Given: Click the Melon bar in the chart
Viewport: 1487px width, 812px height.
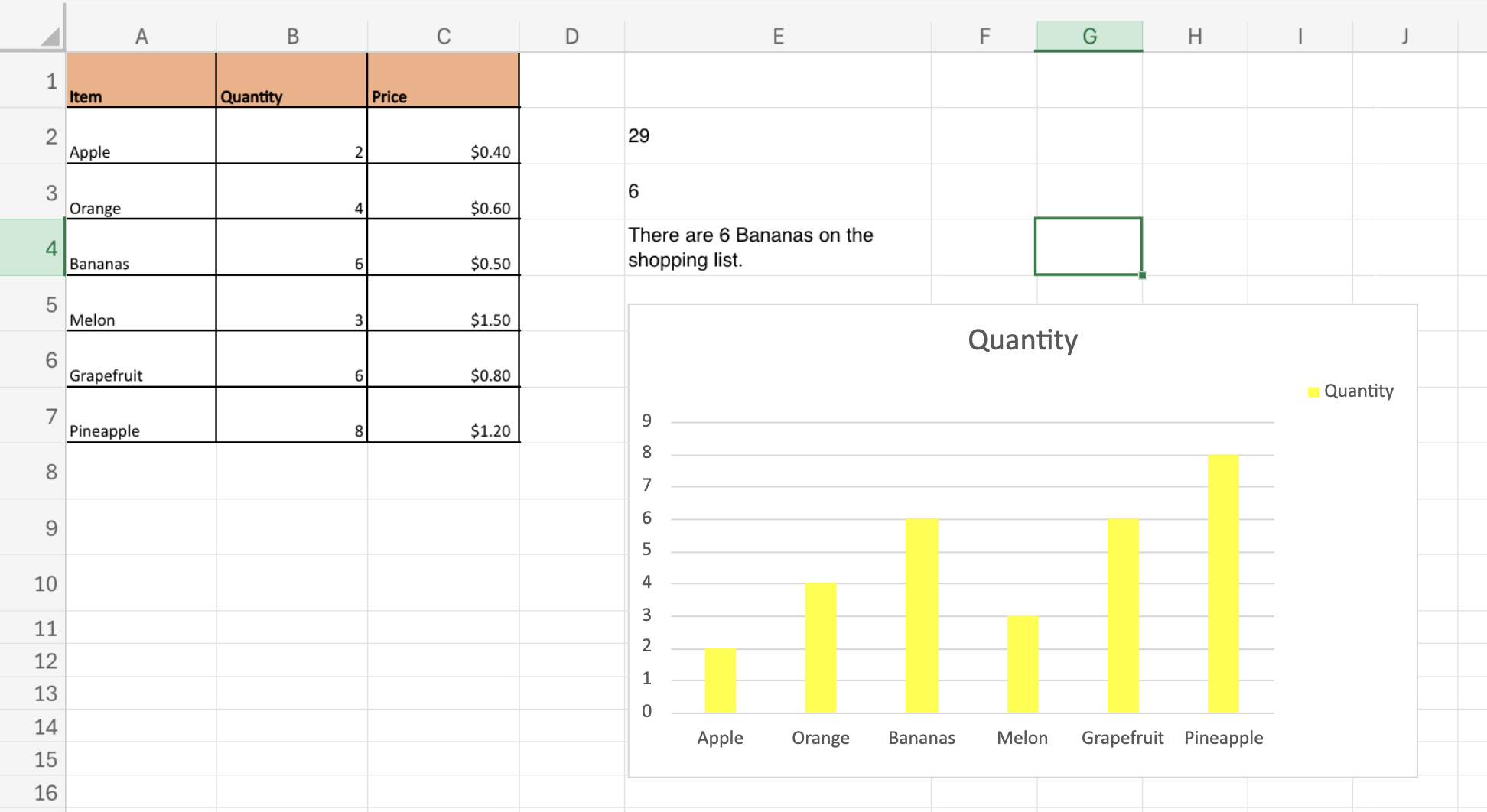Looking at the screenshot, I should pyautogui.click(x=1023, y=664).
